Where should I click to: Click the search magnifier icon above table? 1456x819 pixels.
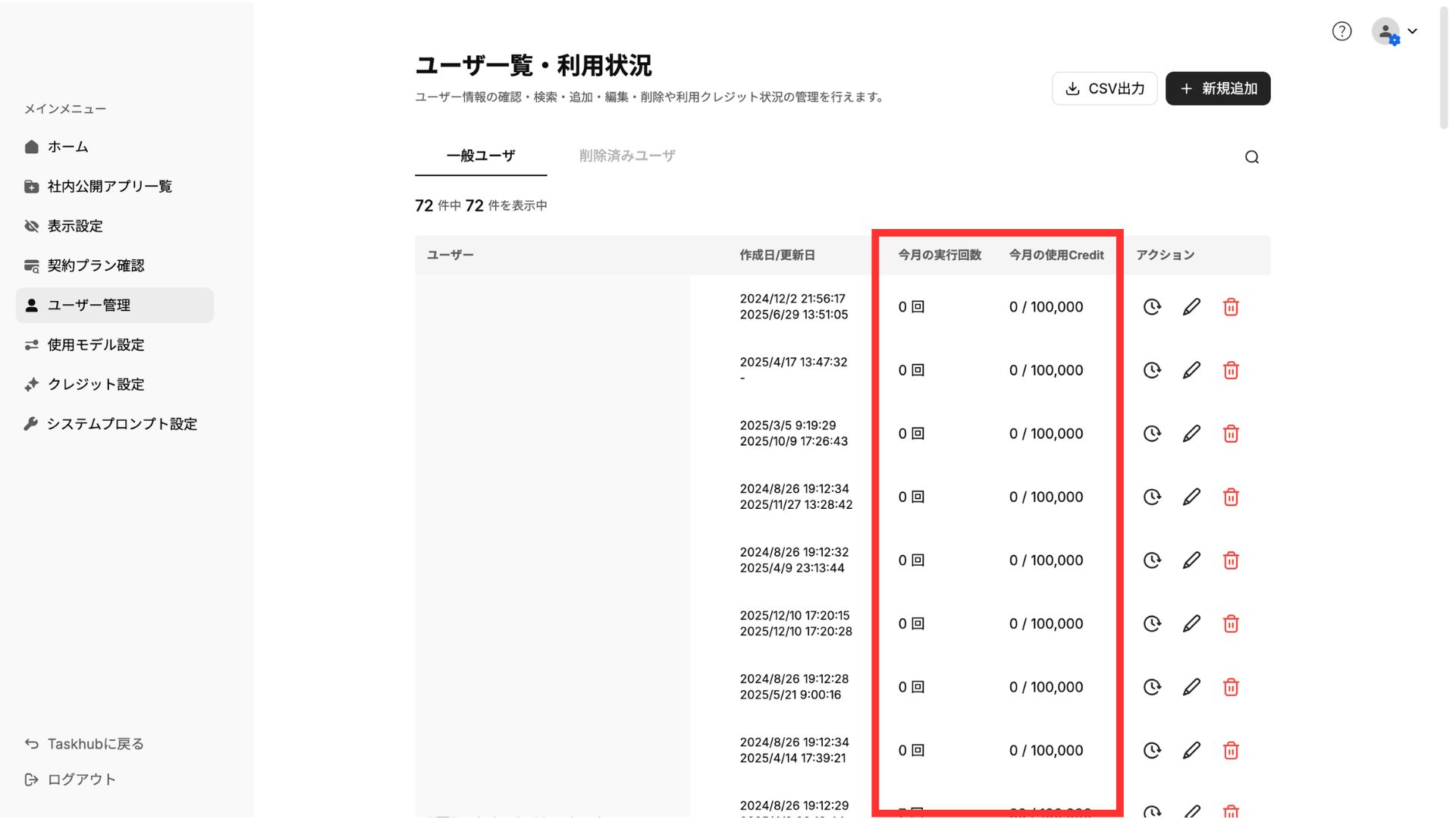coord(1251,157)
